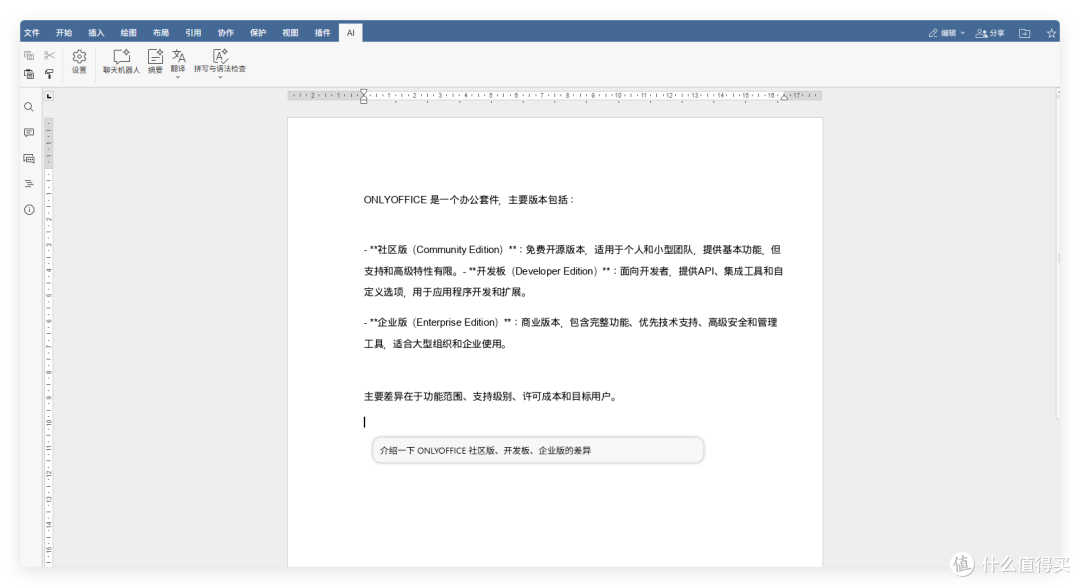1080x587 pixels.
Task: Mark document as favorite with star icon
Action: tap(1051, 33)
